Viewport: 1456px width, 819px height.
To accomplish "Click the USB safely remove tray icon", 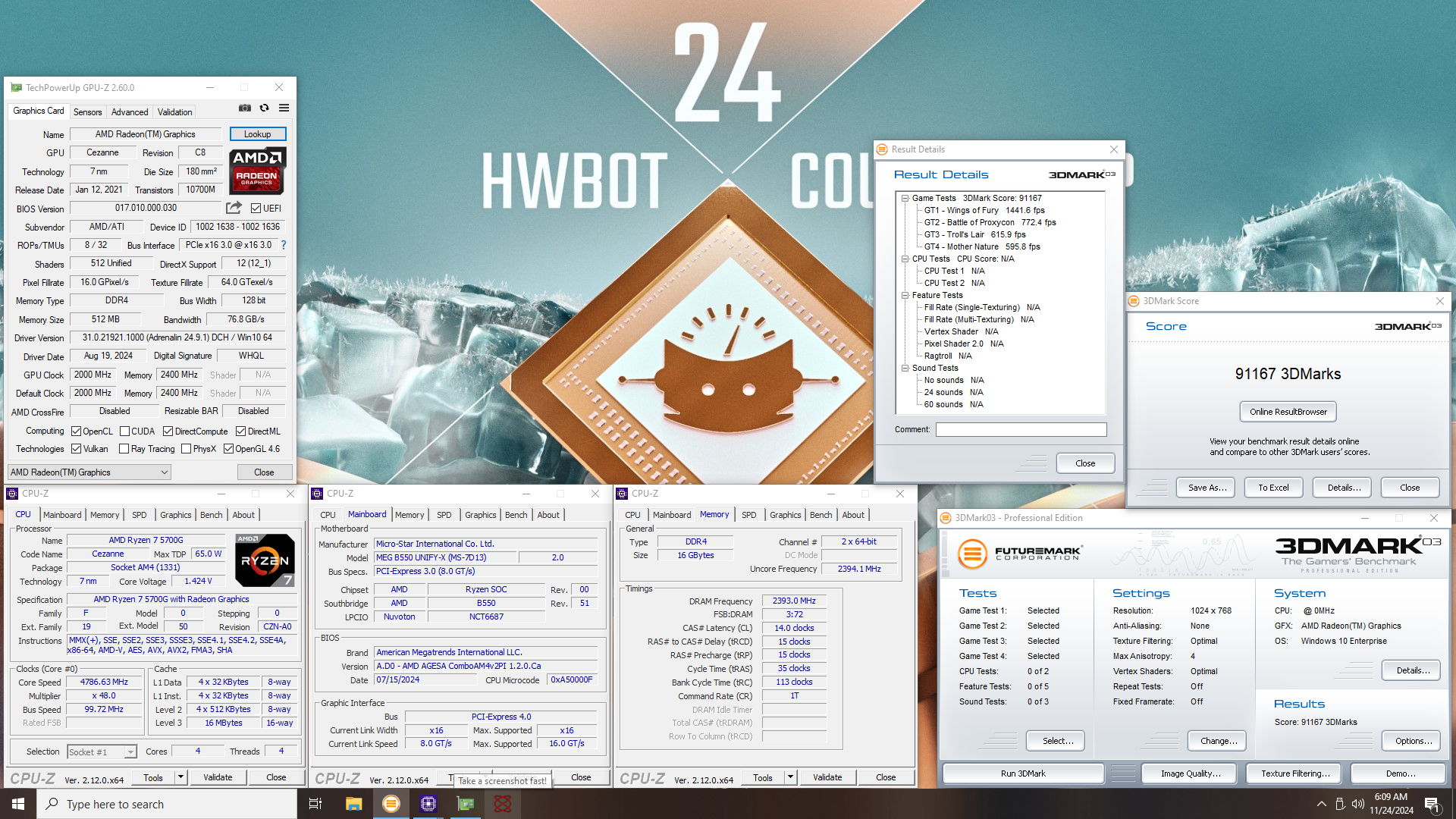I will click(1340, 804).
